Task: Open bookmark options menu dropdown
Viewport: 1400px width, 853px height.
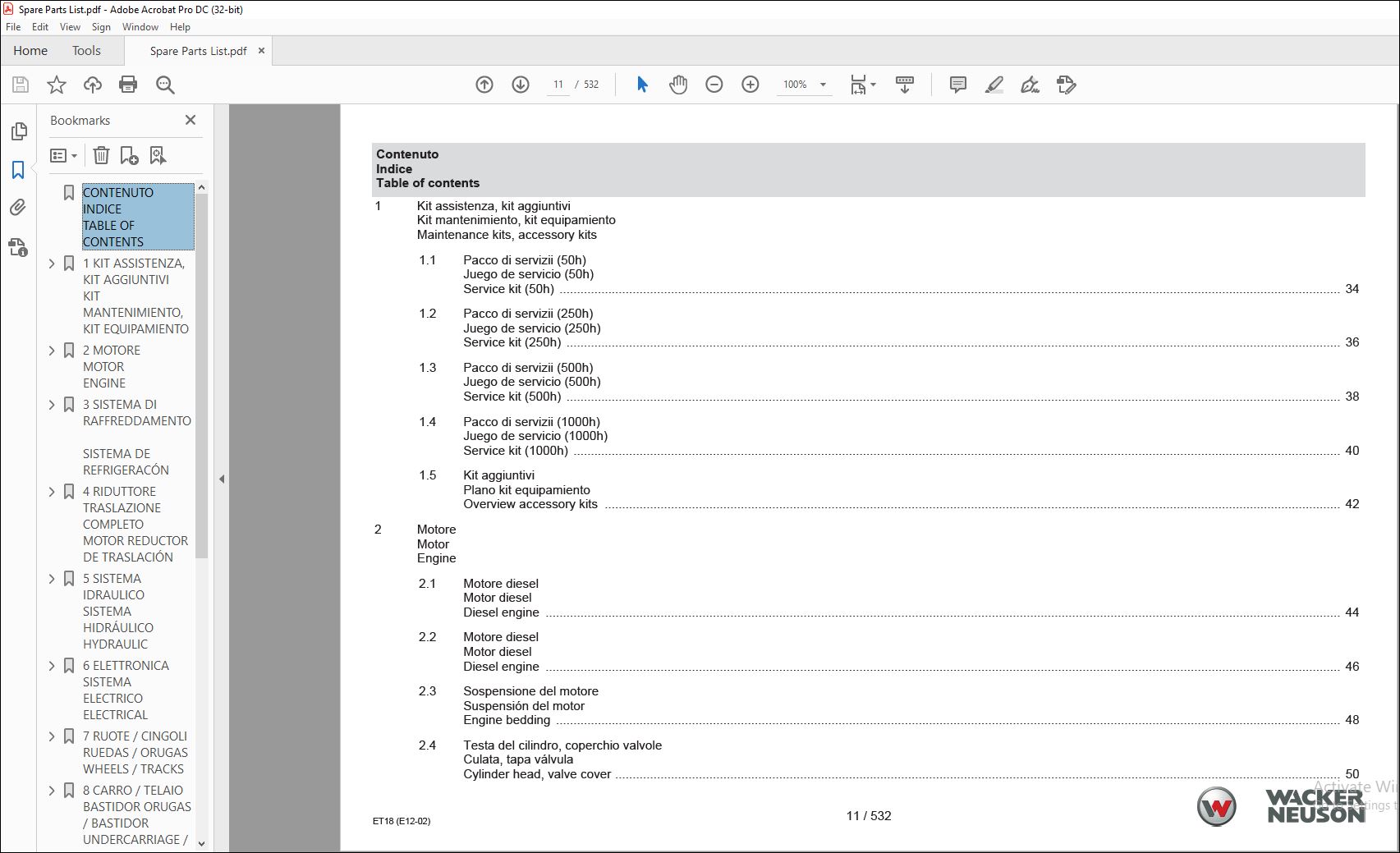Action: pyautogui.click(x=63, y=155)
